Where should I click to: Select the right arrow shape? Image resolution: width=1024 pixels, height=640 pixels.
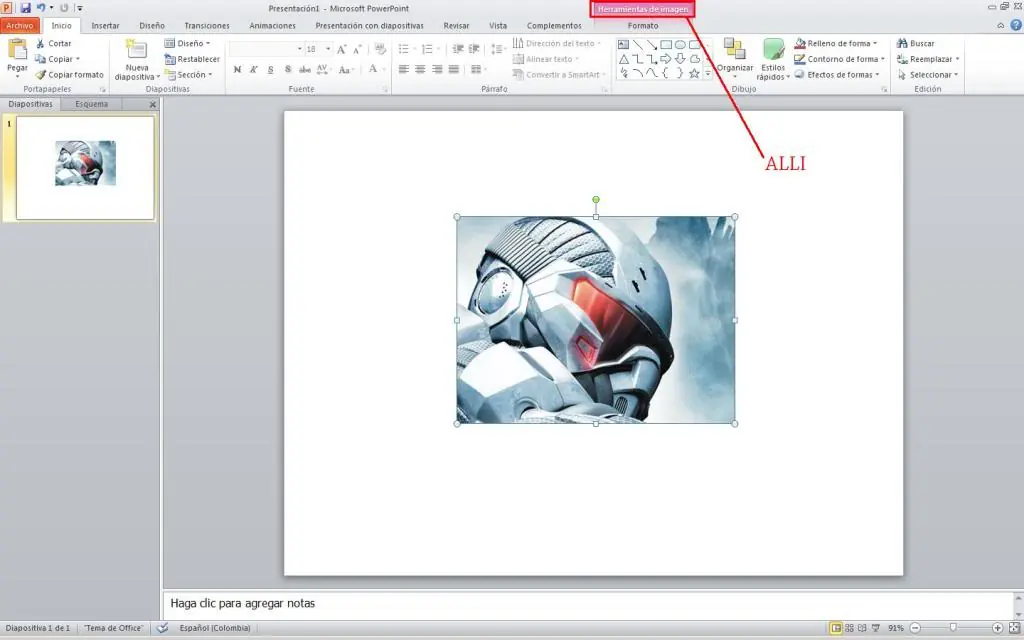point(666,59)
